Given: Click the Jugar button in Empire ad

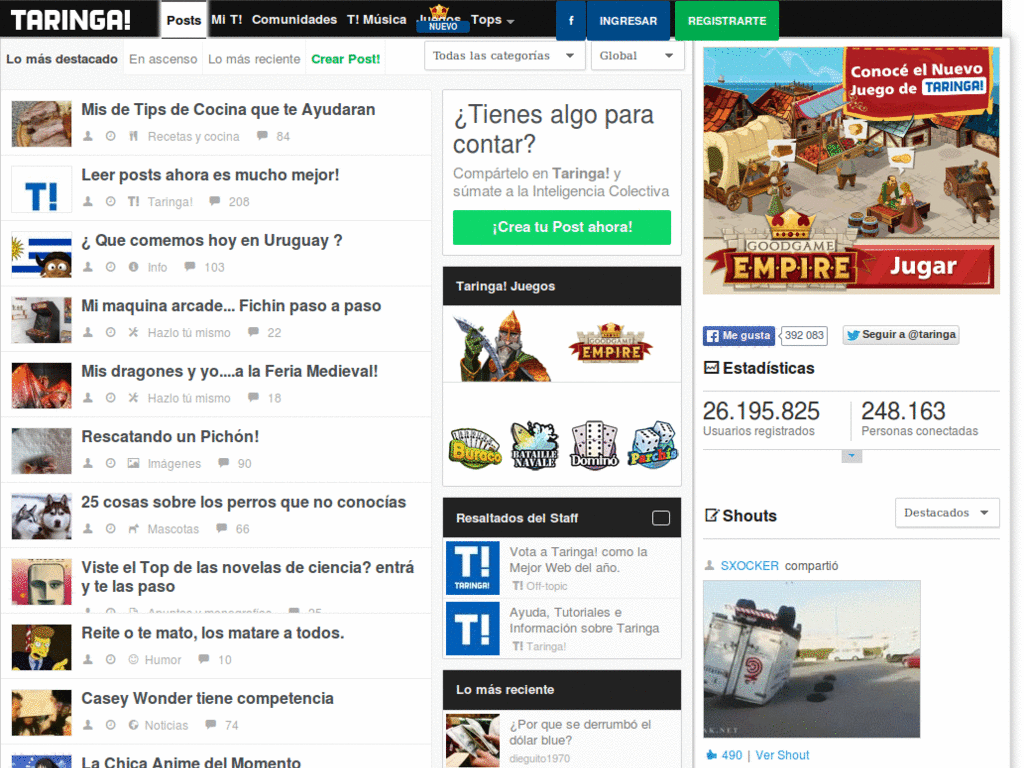Looking at the screenshot, I should point(923,266).
